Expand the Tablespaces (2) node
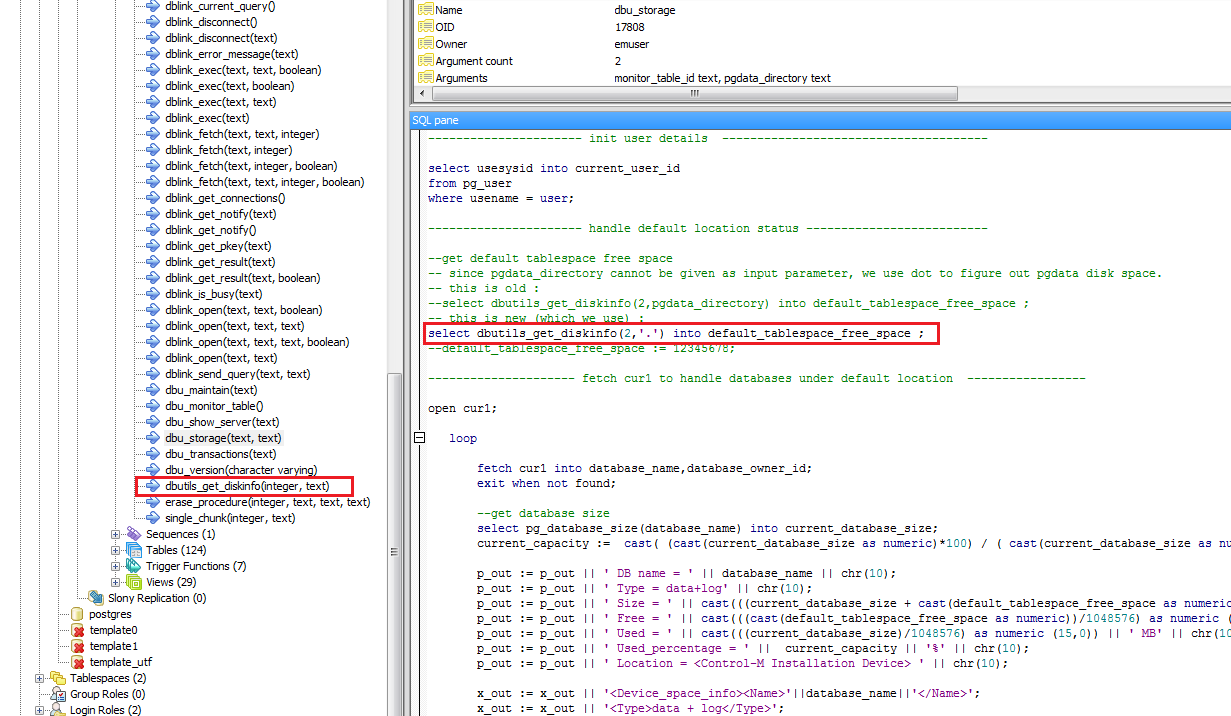1231x716 pixels. click(40, 678)
